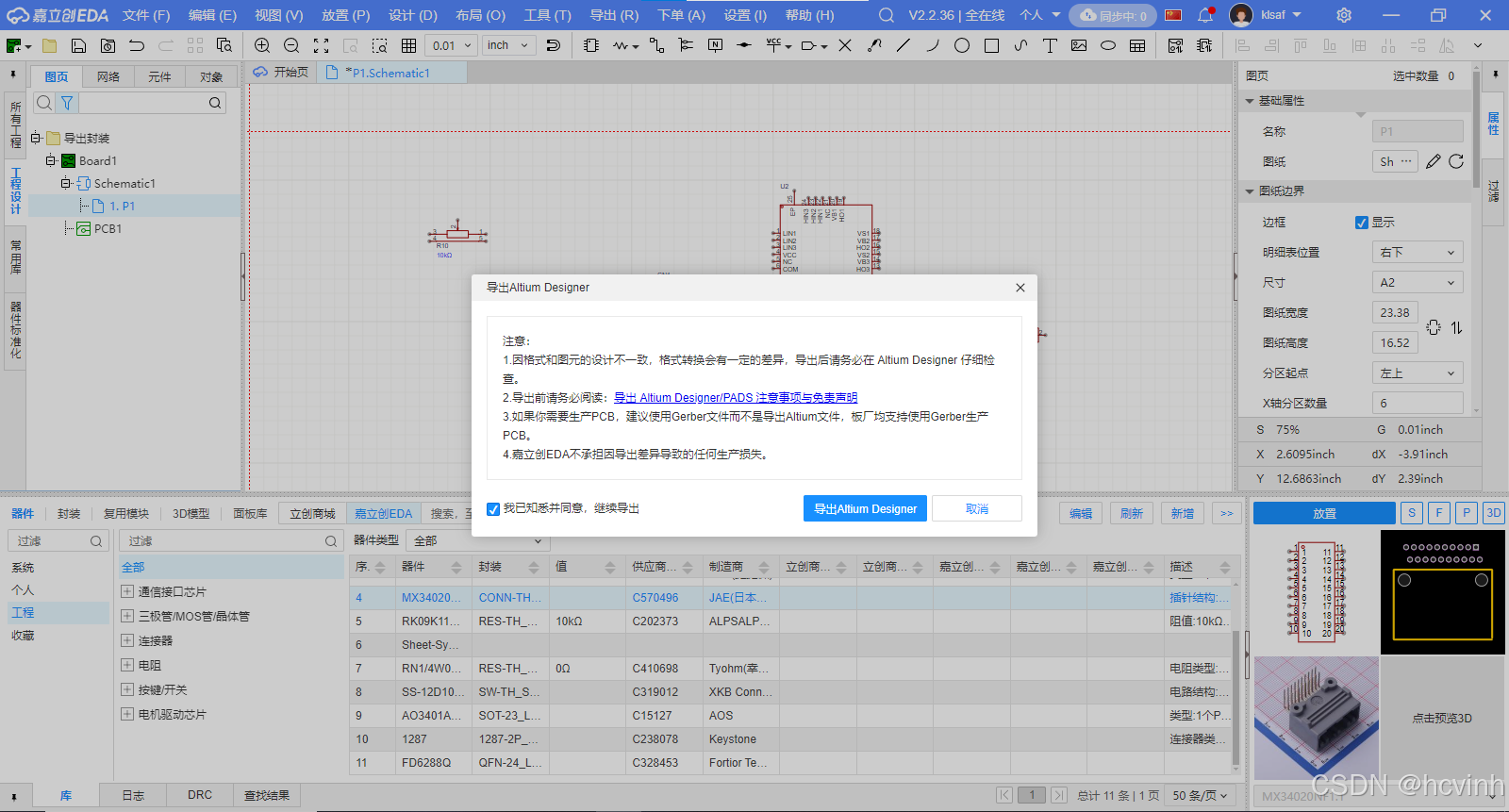Open the inch unit dropdown
This screenshot has height=812, width=1509.
click(x=509, y=45)
